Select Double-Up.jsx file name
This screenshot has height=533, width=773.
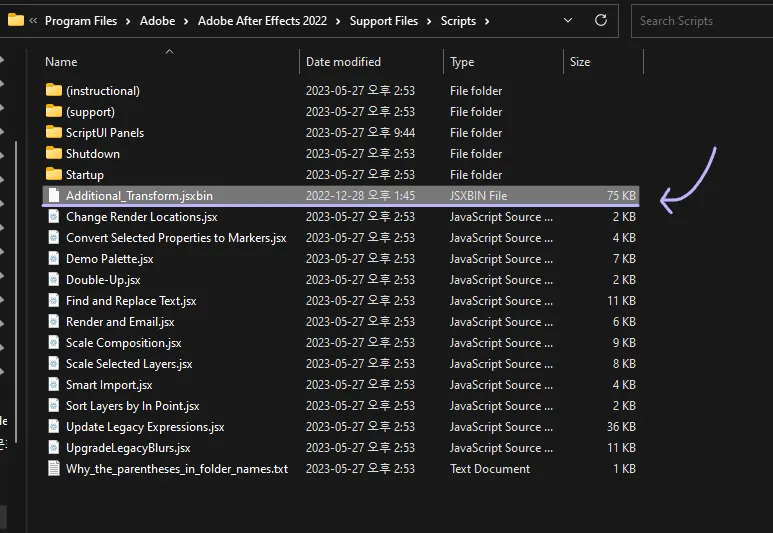(x=103, y=280)
